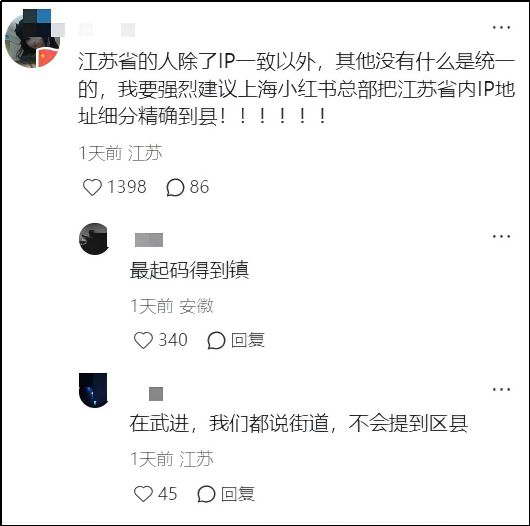The image size is (530, 526).
Task: Open the avatar of the 安徽 replier
Action: (x=94, y=239)
